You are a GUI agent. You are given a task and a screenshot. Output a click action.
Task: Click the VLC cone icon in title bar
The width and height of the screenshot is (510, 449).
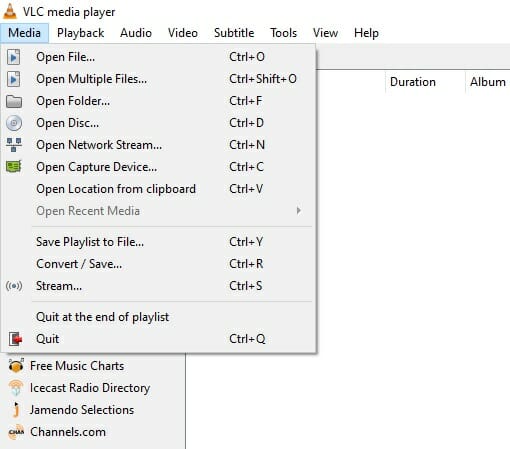click(x=10, y=11)
